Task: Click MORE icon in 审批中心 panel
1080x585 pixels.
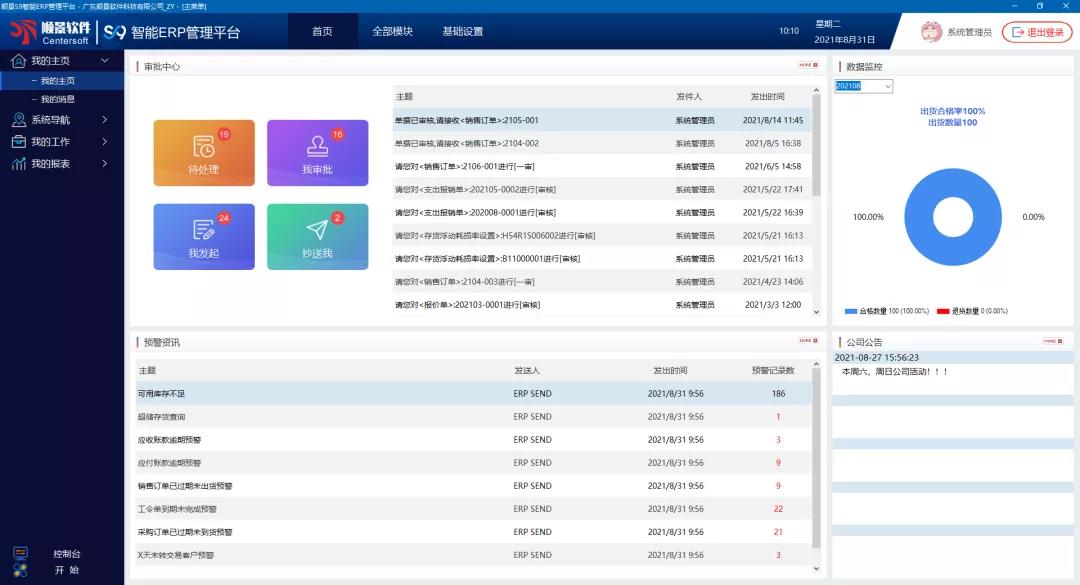Action: (x=807, y=65)
